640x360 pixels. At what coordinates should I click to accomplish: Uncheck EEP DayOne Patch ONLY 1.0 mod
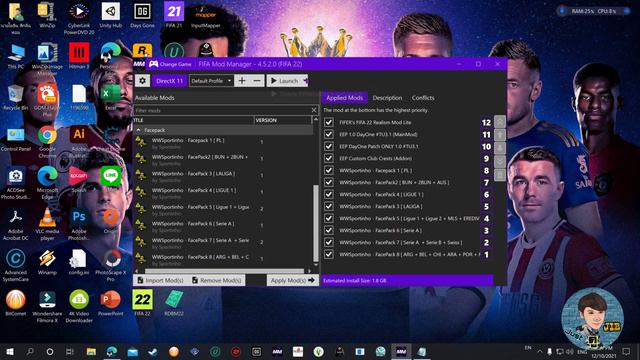click(x=329, y=146)
